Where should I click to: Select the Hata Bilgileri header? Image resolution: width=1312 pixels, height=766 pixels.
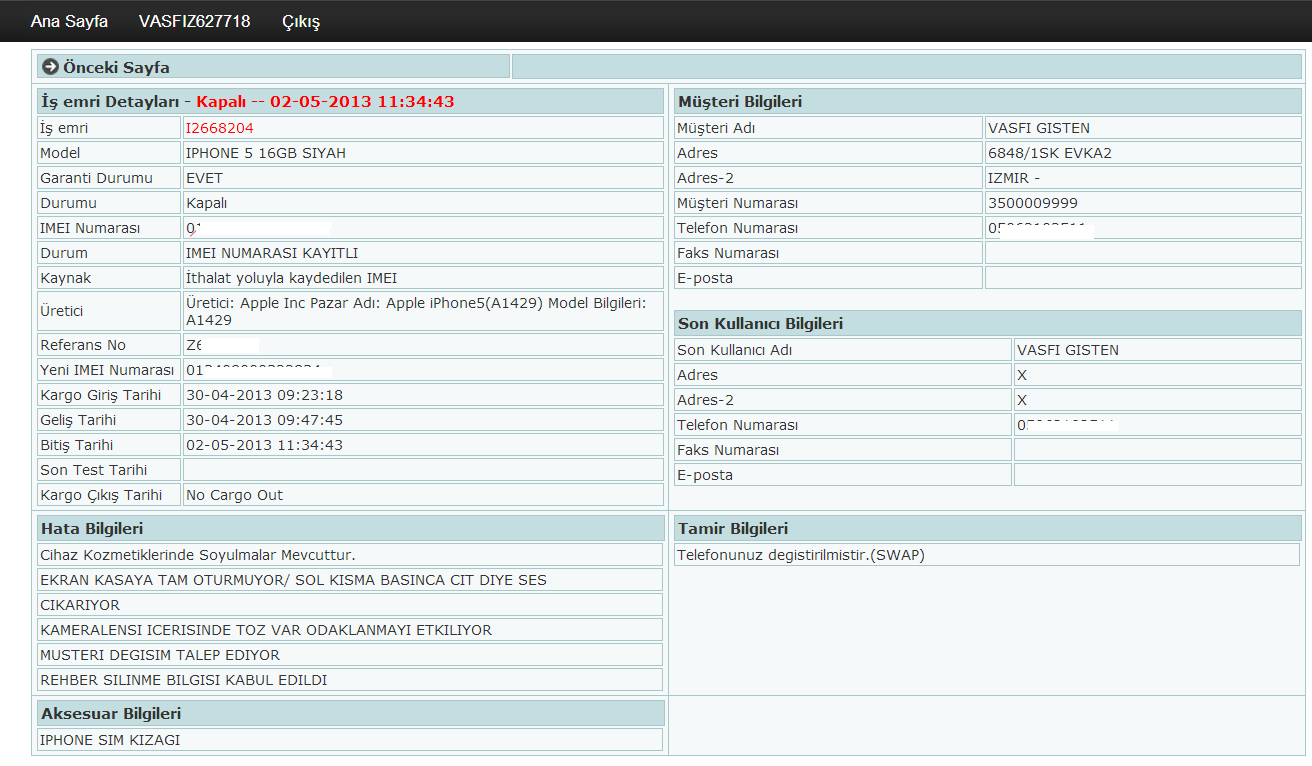click(x=350, y=528)
